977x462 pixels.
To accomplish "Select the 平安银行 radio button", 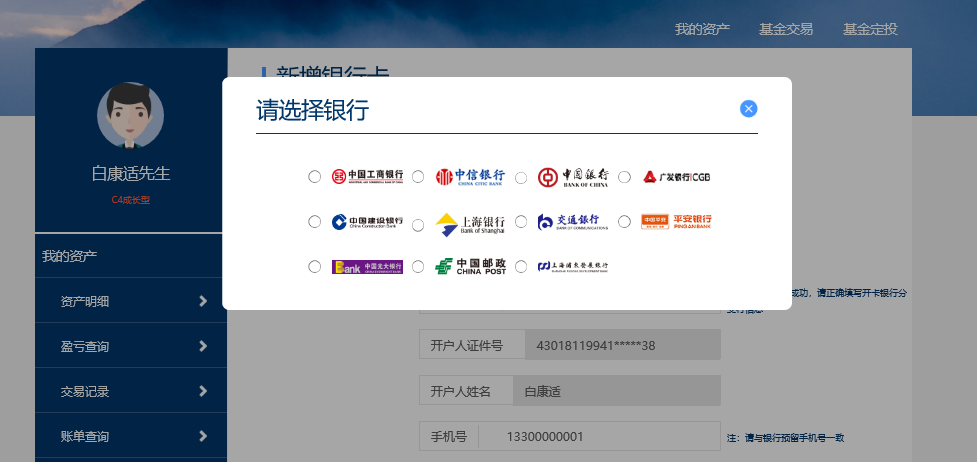I will coord(624,221).
